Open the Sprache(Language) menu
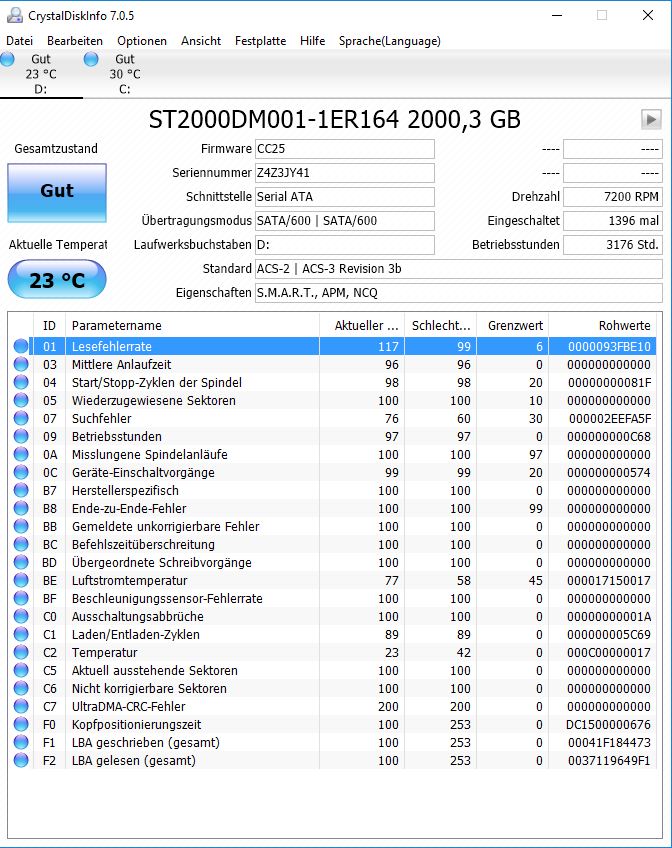Image resolution: width=672 pixels, height=848 pixels. click(x=389, y=41)
